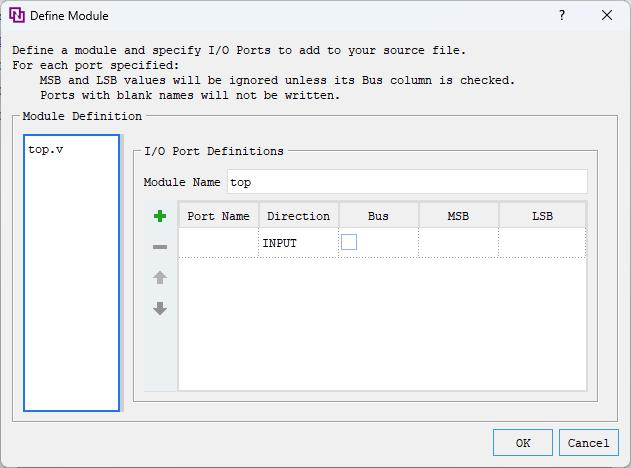Enable the Bus checkbox for the port
Screen dimensions: 631x468
[x=349, y=242]
